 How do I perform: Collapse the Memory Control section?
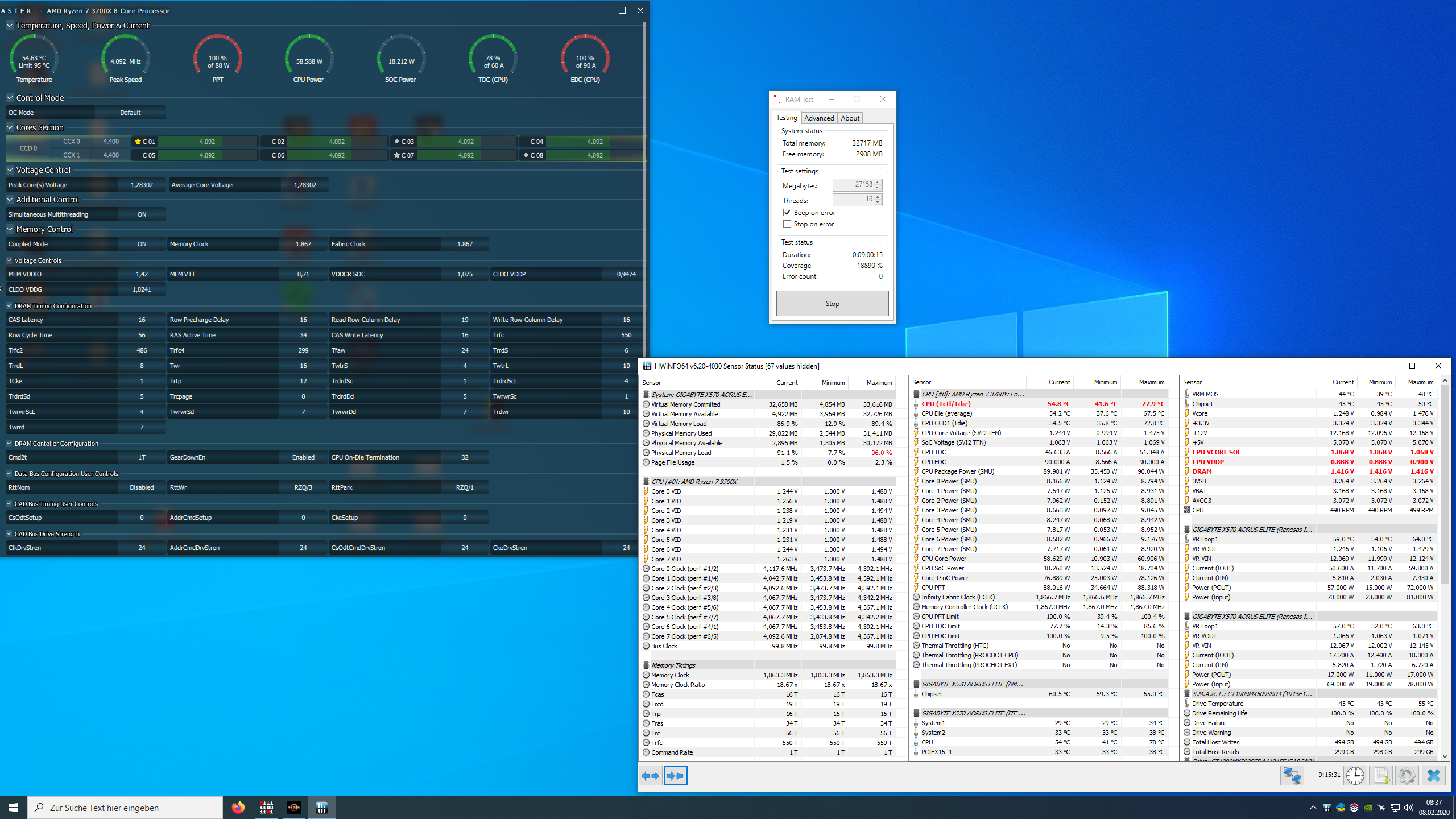tap(10, 229)
